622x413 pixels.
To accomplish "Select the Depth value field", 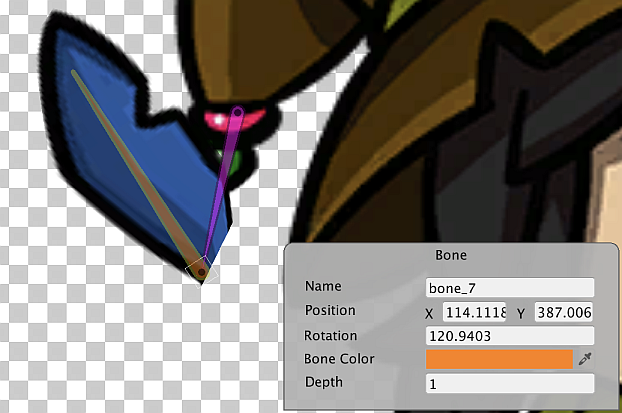I will [510, 383].
